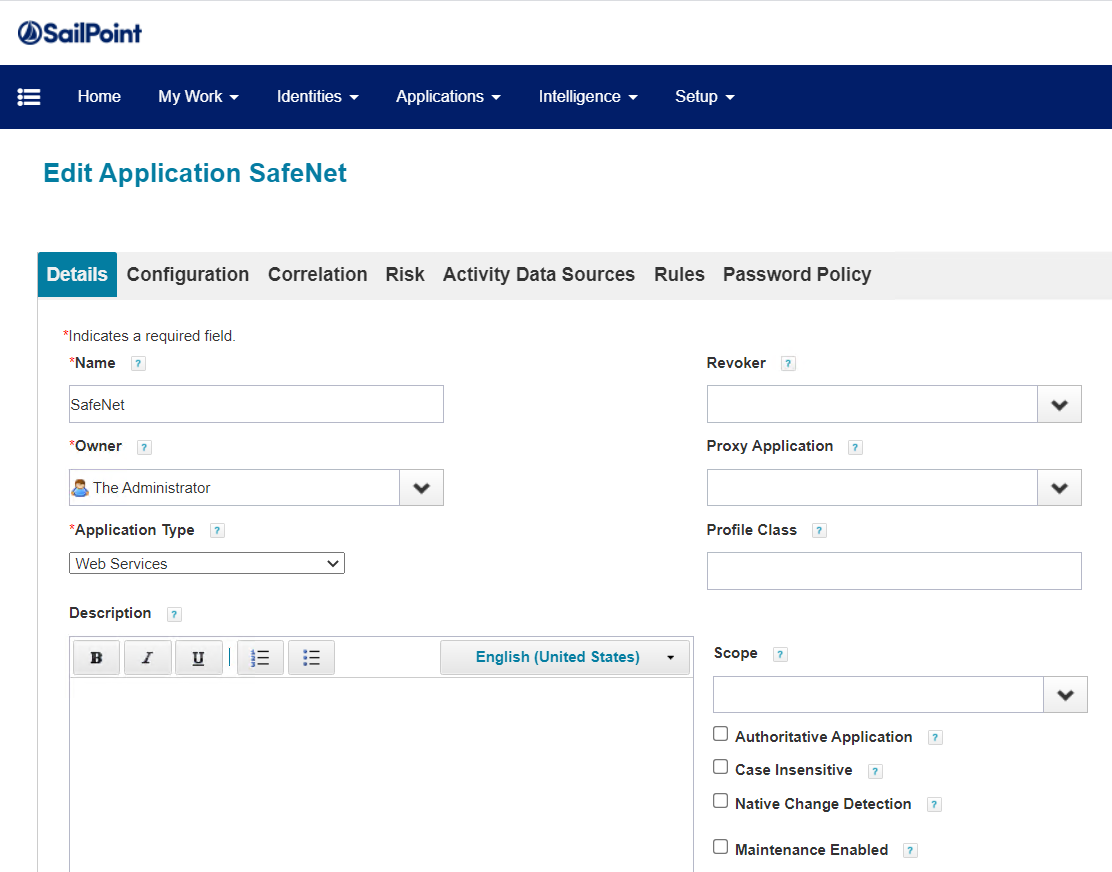This screenshot has height=872, width=1112.
Task: Click help icon for Maintenance Enabled
Action: click(x=911, y=851)
